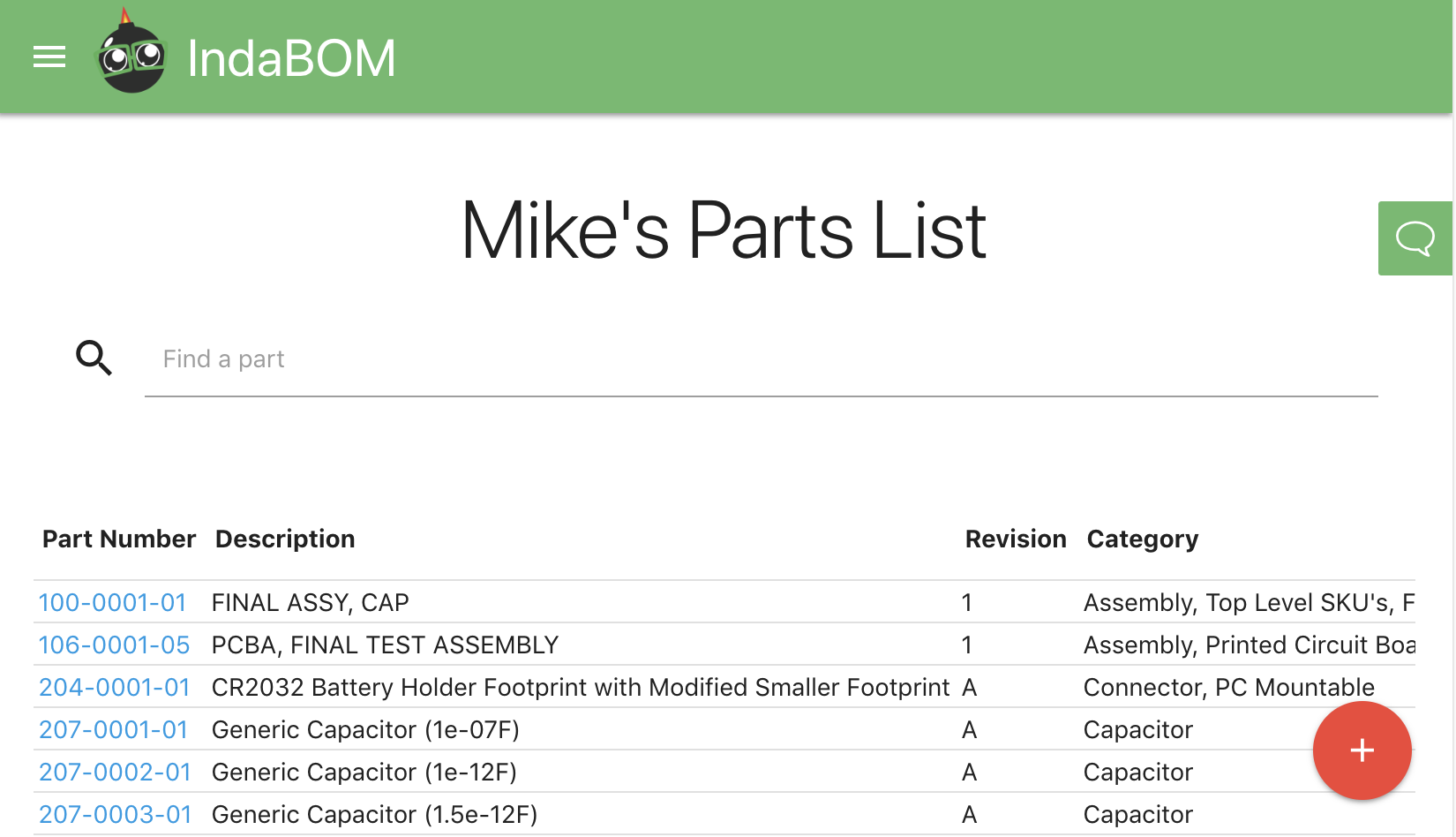The image size is (1456, 837).
Task: Open part 207-0002-01 link
Action: pyautogui.click(x=115, y=772)
